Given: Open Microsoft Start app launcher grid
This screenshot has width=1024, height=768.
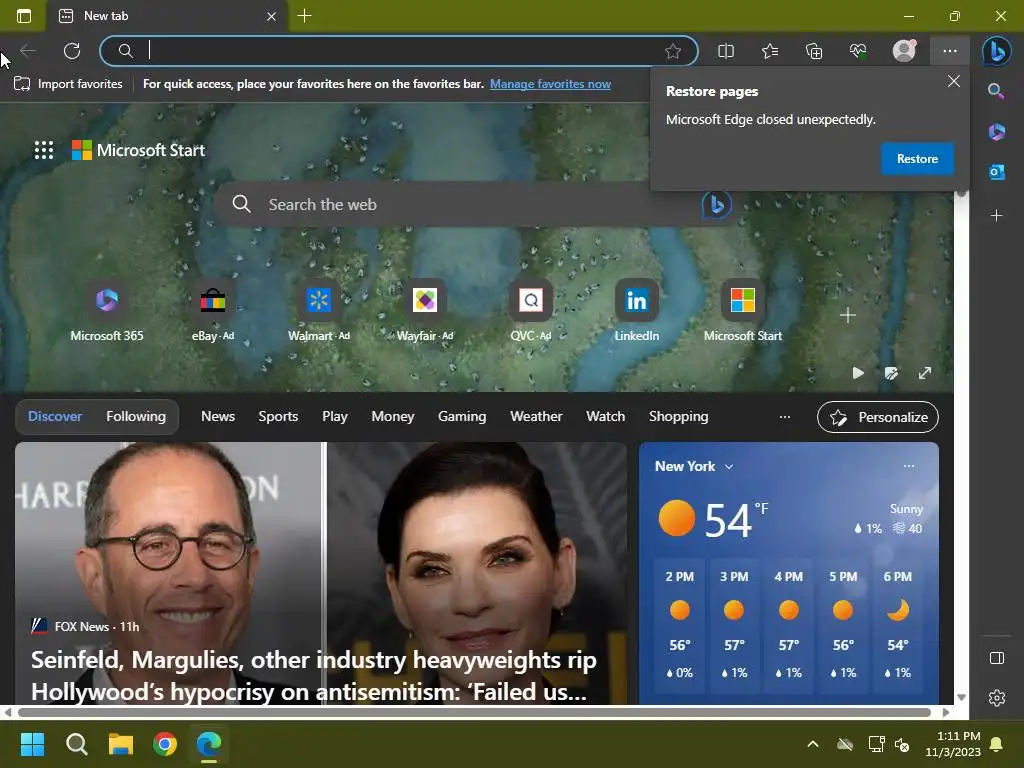Looking at the screenshot, I should [44, 150].
